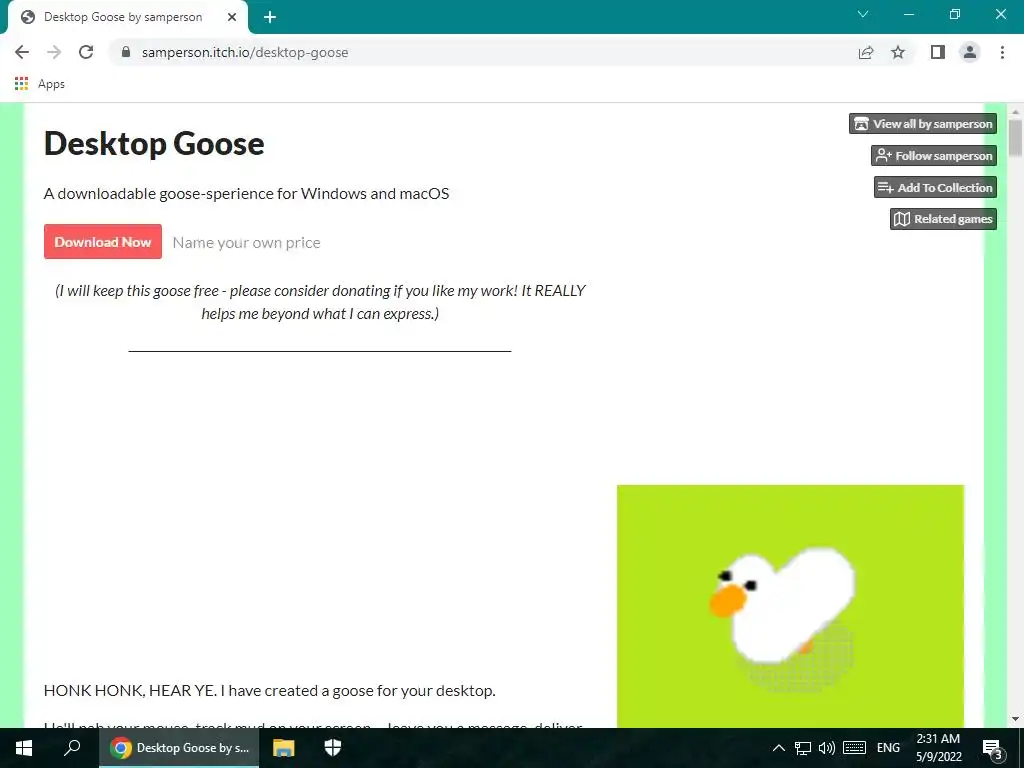The width and height of the screenshot is (1024, 768).
Task: Open the taskbar clock and date
Action: pos(938,748)
